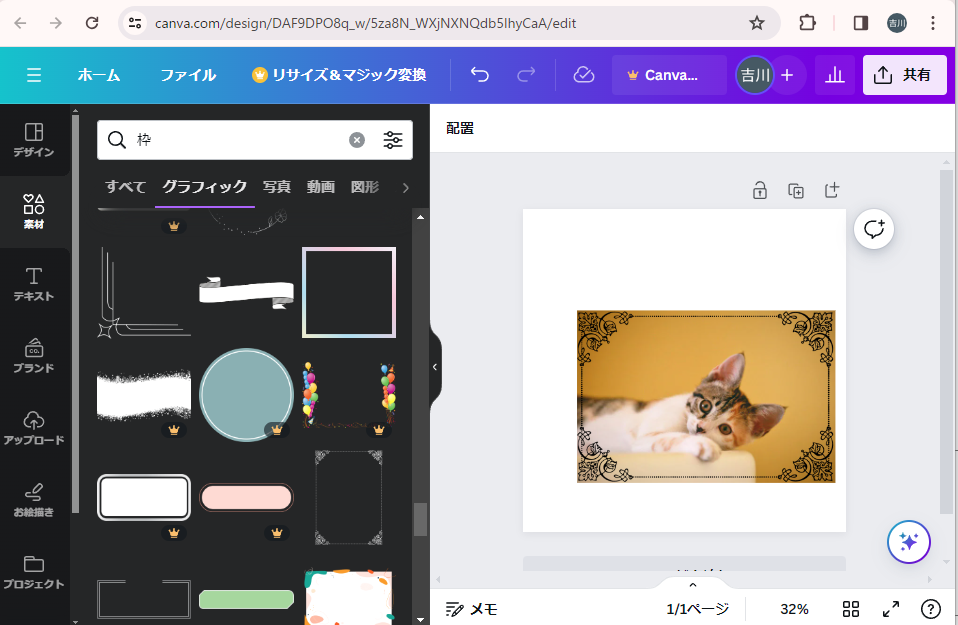Select the teal circle frame graphic
Viewport: 958px width, 625px height.
(246, 396)
